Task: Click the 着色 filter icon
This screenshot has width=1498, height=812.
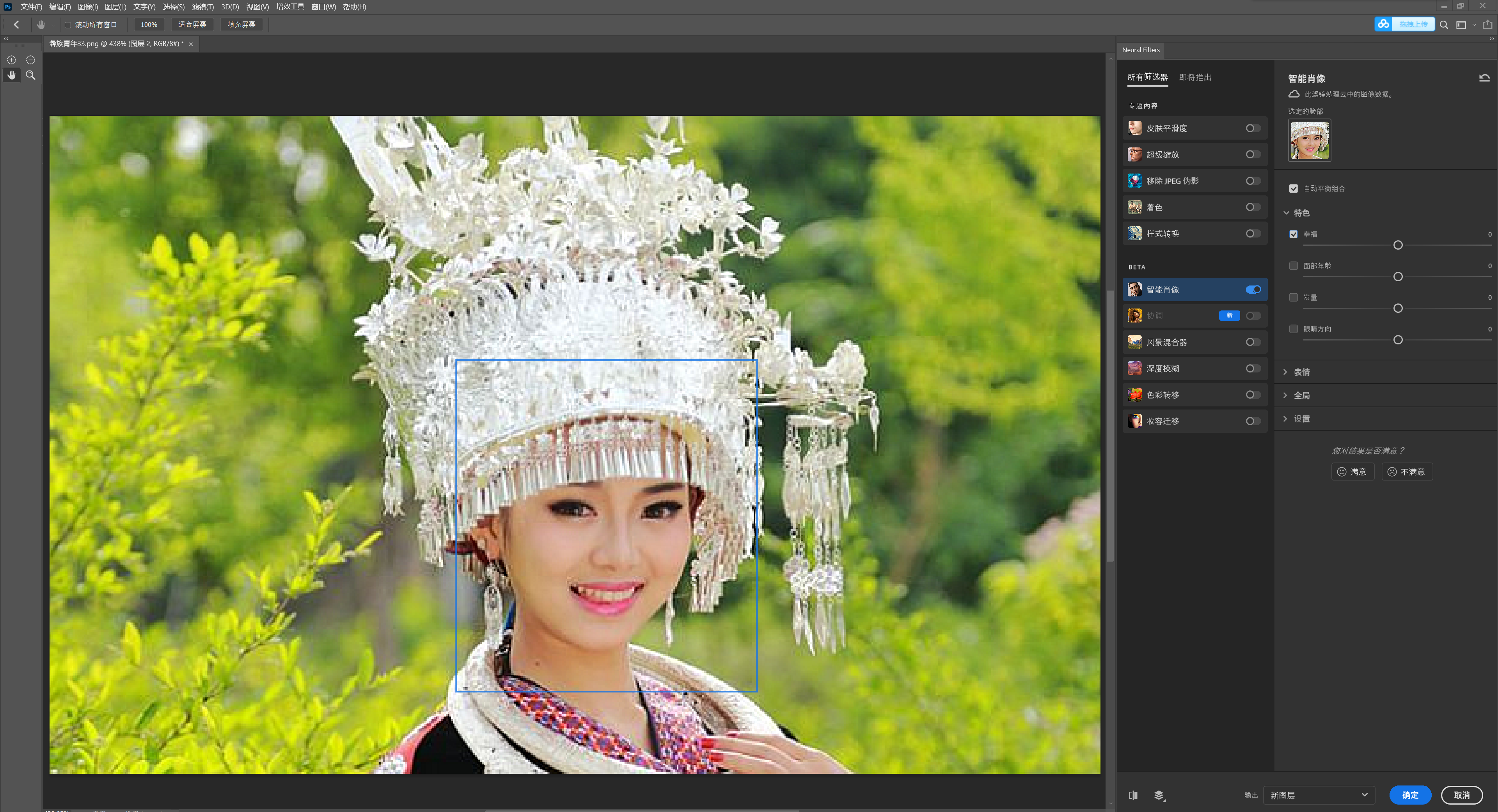Action: [1134, 207]
